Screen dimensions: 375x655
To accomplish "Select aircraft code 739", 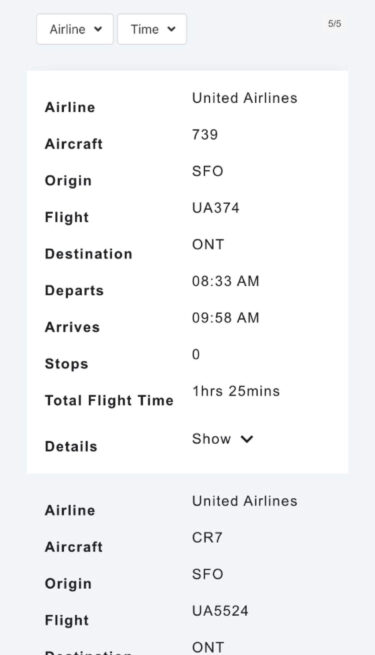I will pos(205,135).
